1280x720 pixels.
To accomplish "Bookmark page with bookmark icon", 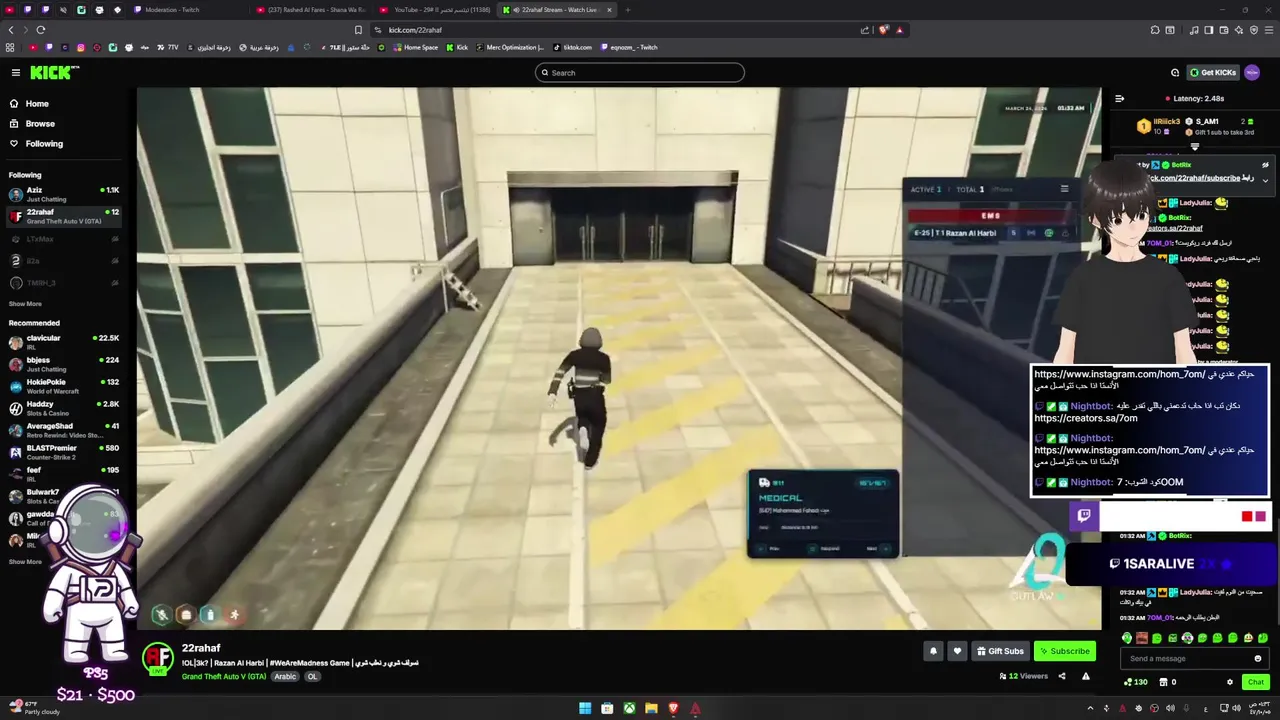I will [x=358, y=29].
